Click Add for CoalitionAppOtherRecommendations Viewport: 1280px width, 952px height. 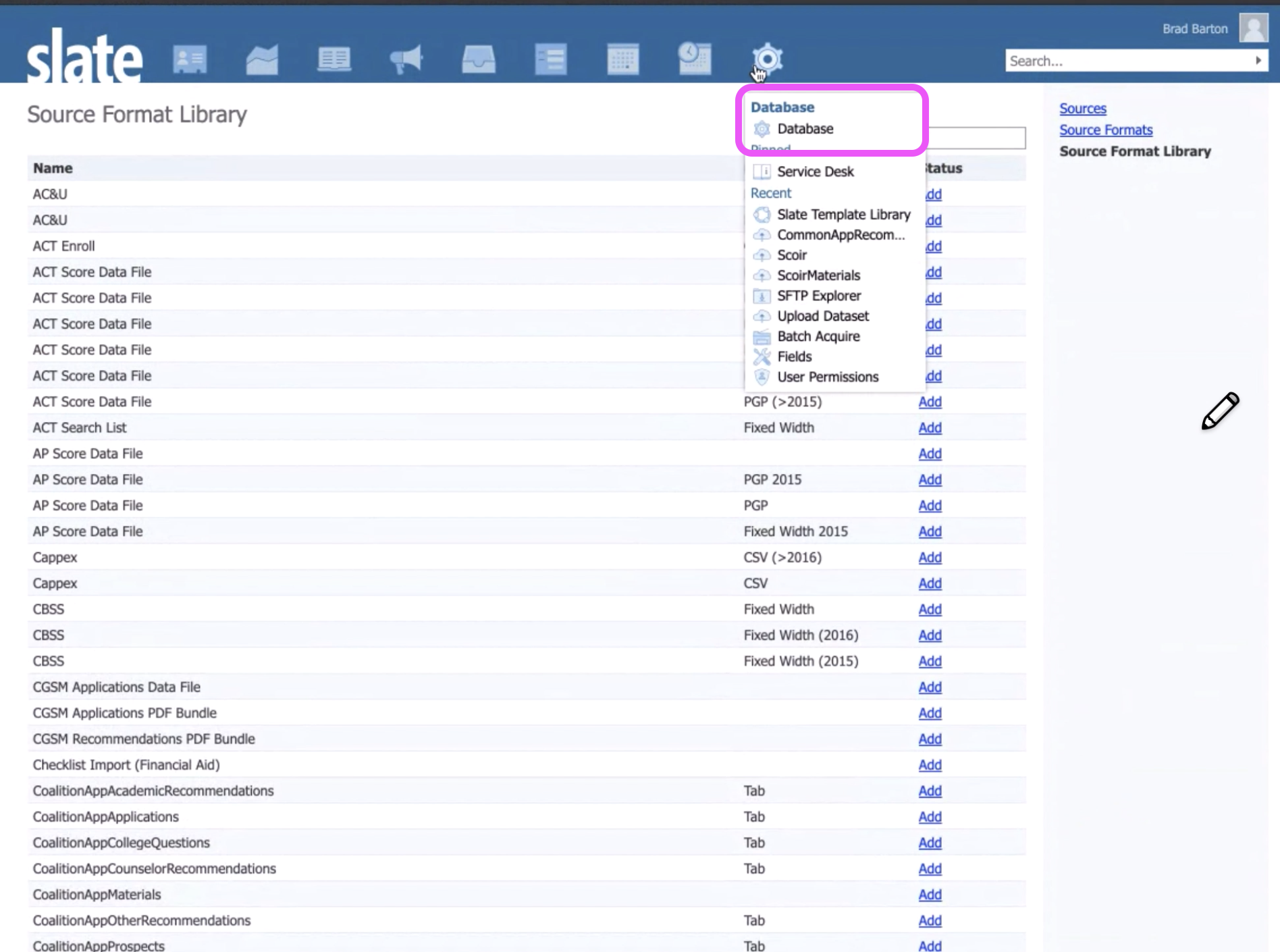tap(930, 920)
